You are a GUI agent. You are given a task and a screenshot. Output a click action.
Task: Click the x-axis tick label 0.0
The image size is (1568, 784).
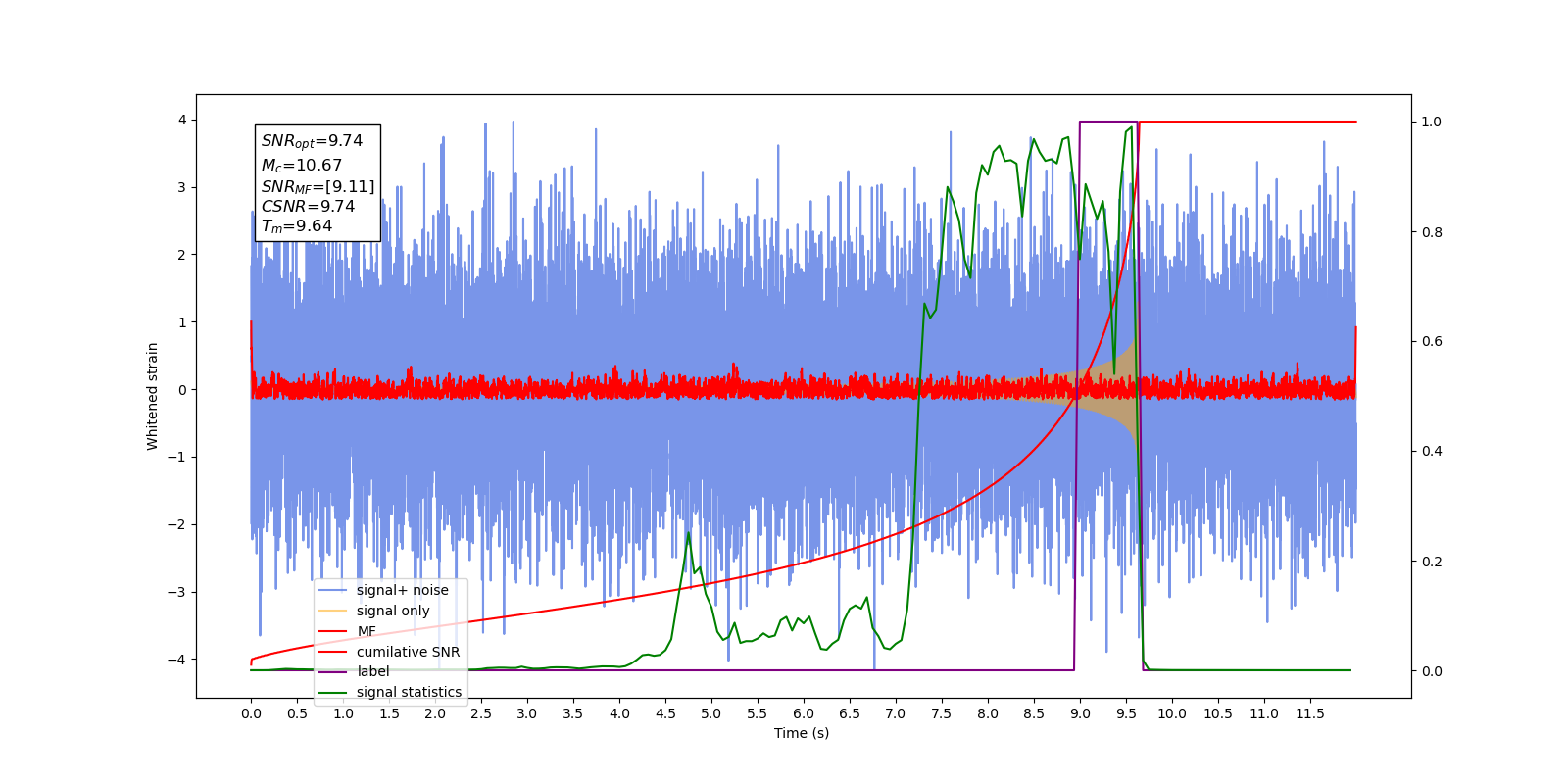pyautogui.click(x=251, y=713)
